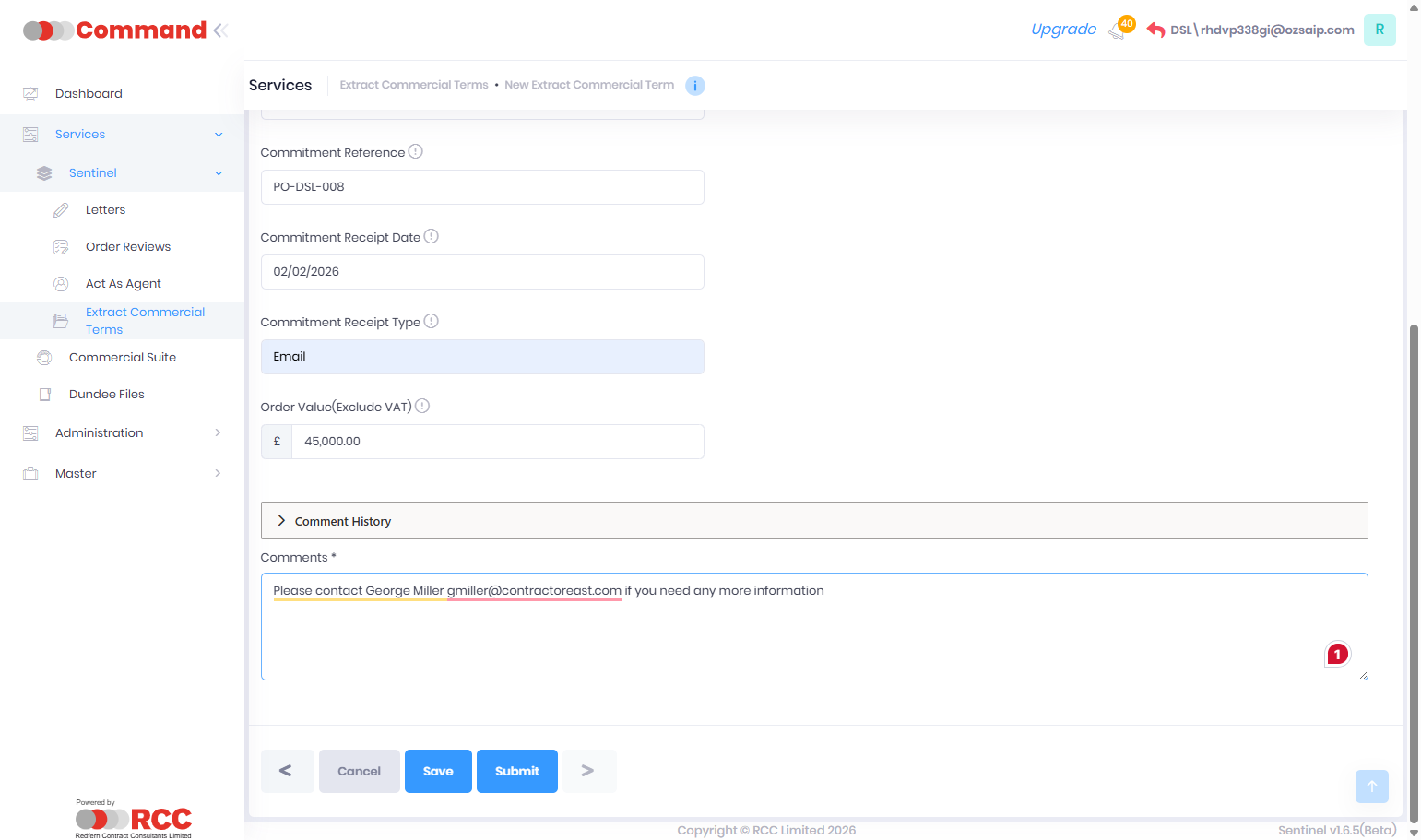Click the Upgrade link

click(1063, 30)
